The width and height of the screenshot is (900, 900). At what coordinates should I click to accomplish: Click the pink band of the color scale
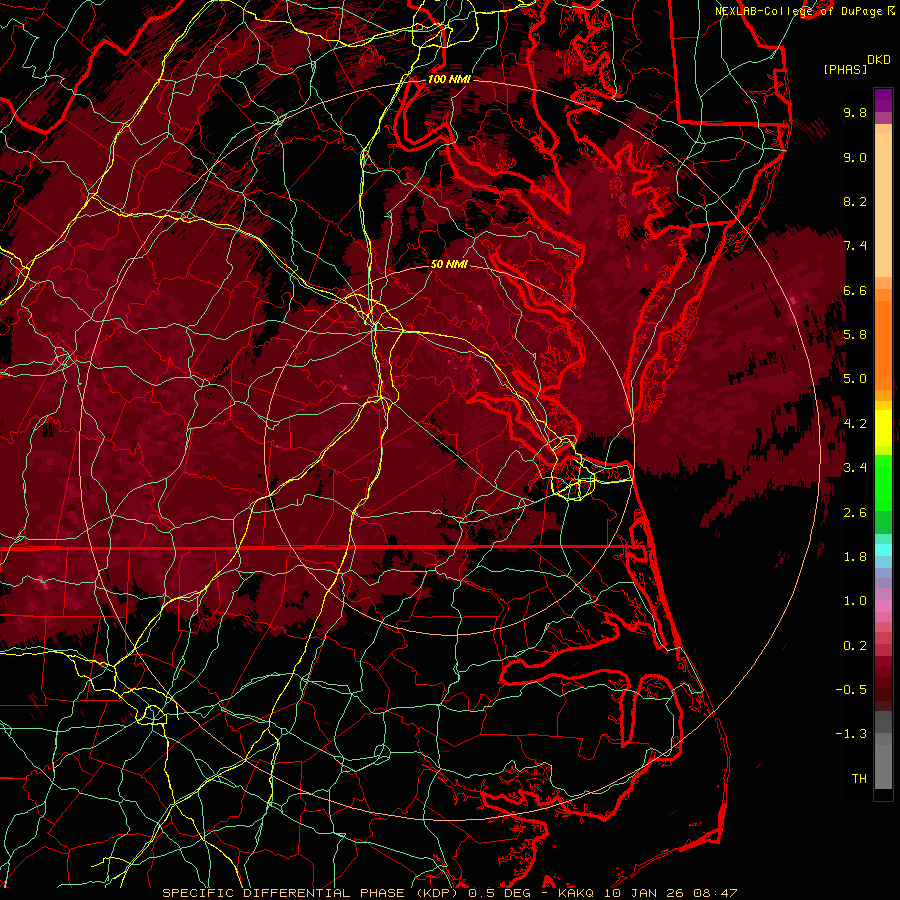pyautogui.click(x=883, y=606)
